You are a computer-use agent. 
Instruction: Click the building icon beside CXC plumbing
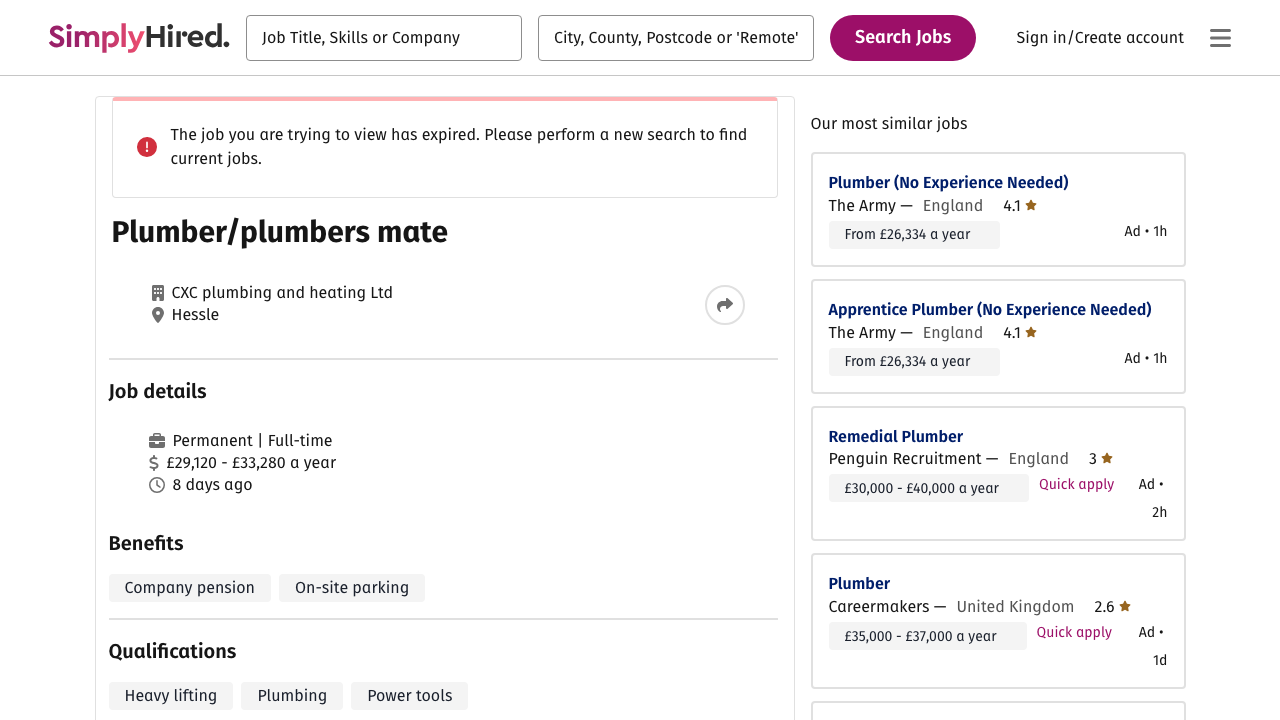[x=157, y=292]
